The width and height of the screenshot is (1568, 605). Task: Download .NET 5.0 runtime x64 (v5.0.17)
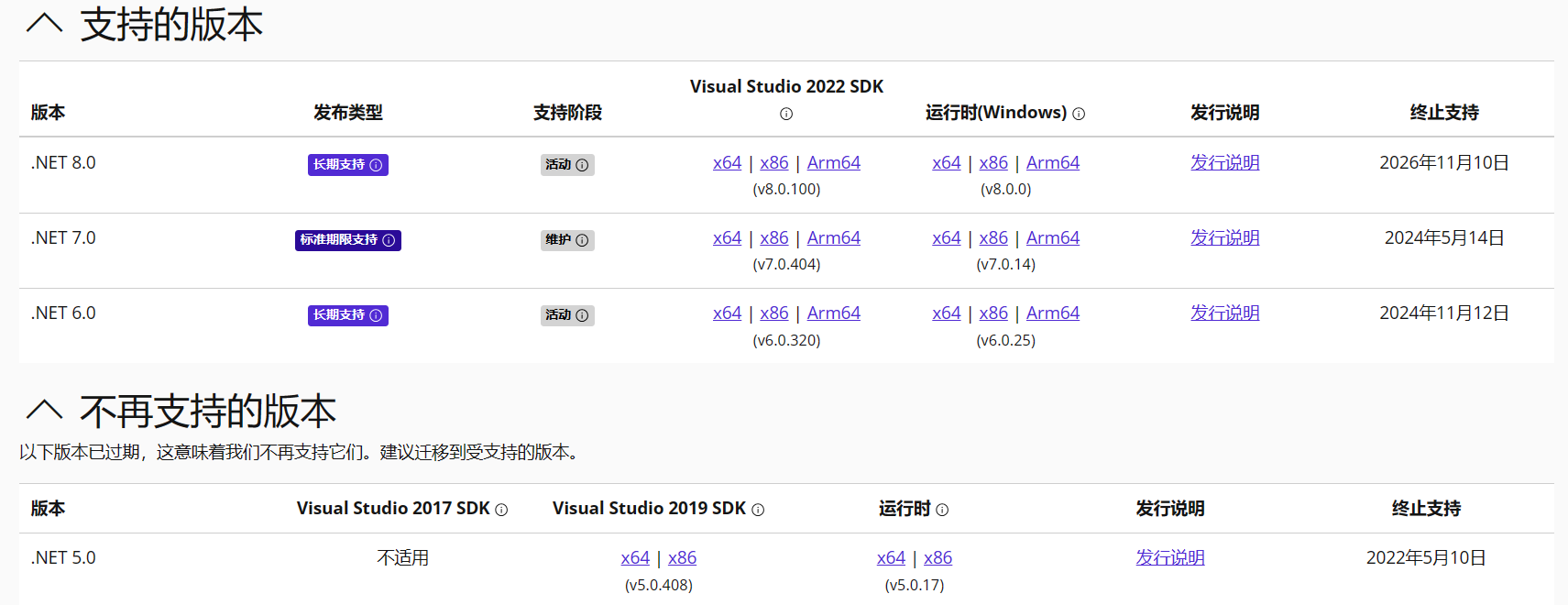pos(891,557)
